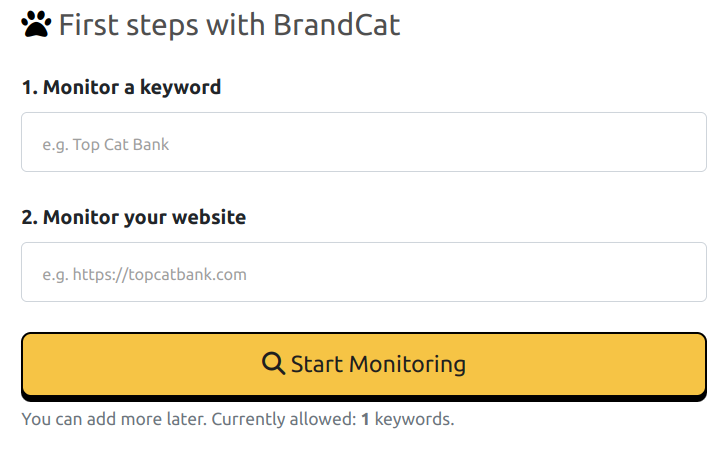This screenshot has width=726, height=469.
Task: Focus the keyword input field
Action: (364, 142)
